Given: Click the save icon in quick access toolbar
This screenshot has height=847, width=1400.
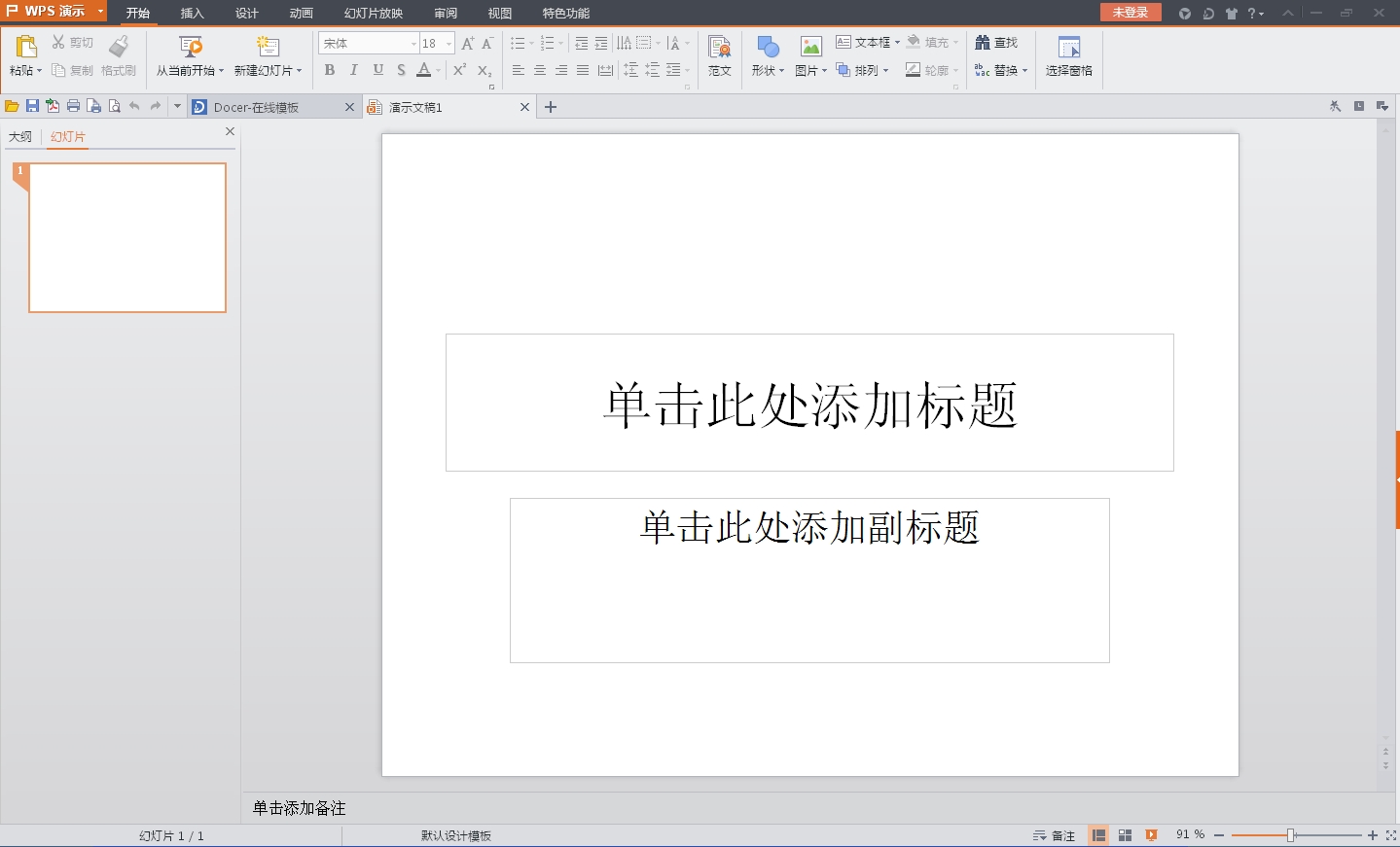Looking at the screenshot, I should 32,107.
